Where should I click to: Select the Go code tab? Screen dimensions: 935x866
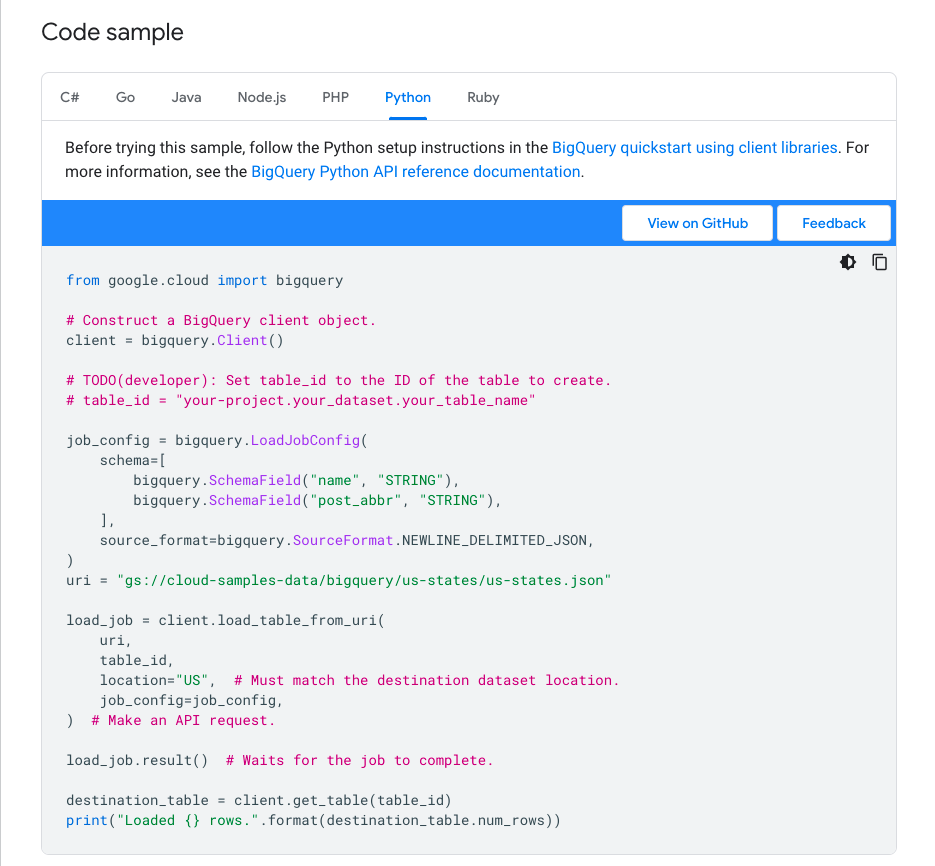125,97
